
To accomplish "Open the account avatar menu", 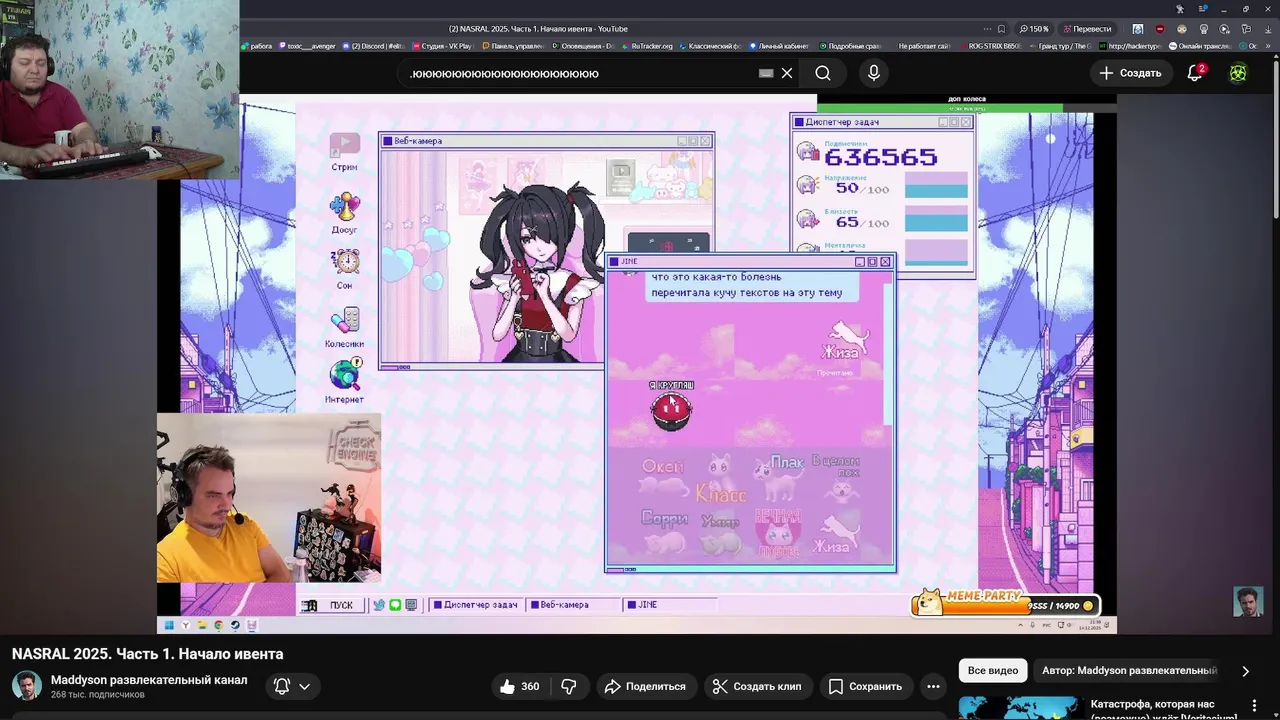I will [x=1238, y=73].
